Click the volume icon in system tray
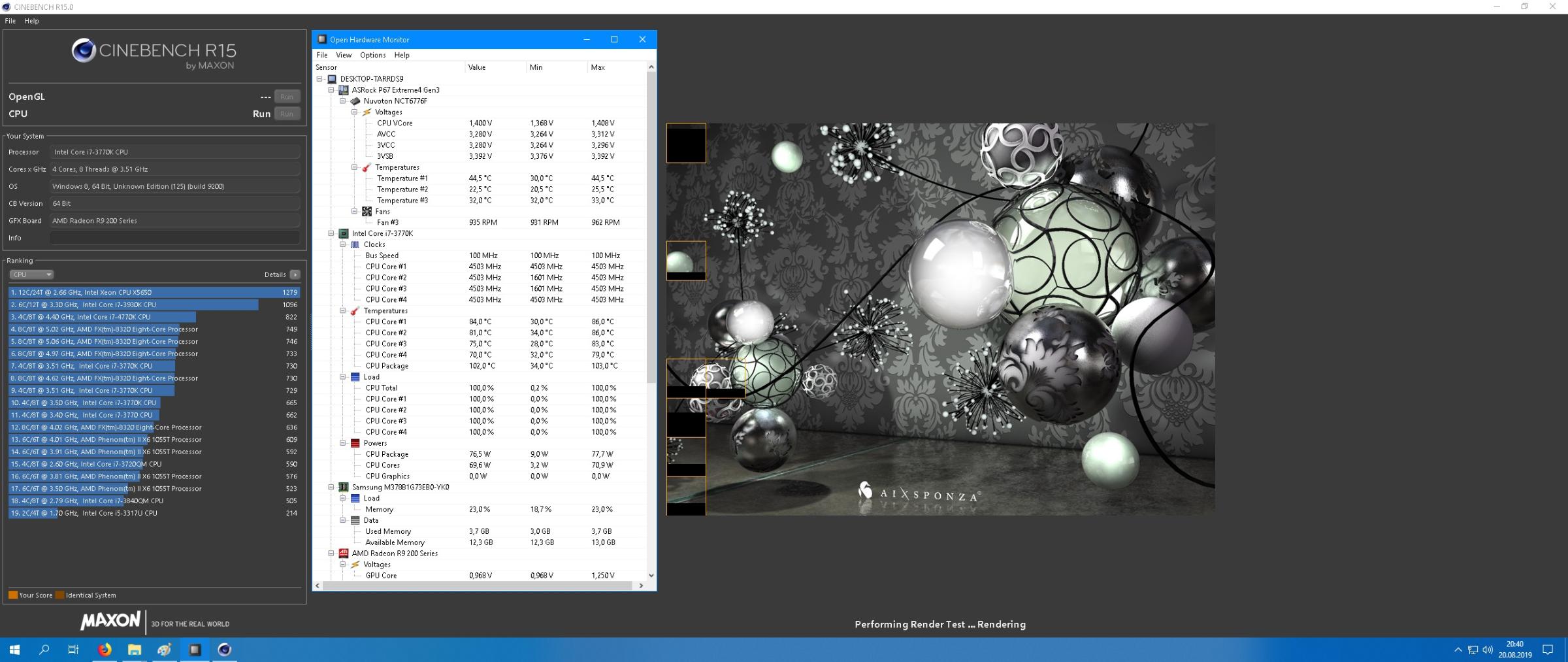Image resolution: width=1568 pixels, height=662 pixels. point(1488,650)
